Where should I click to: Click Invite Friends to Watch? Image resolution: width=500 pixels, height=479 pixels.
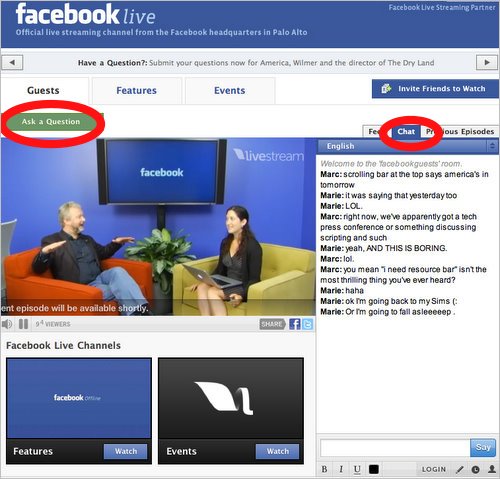(435, 89)
